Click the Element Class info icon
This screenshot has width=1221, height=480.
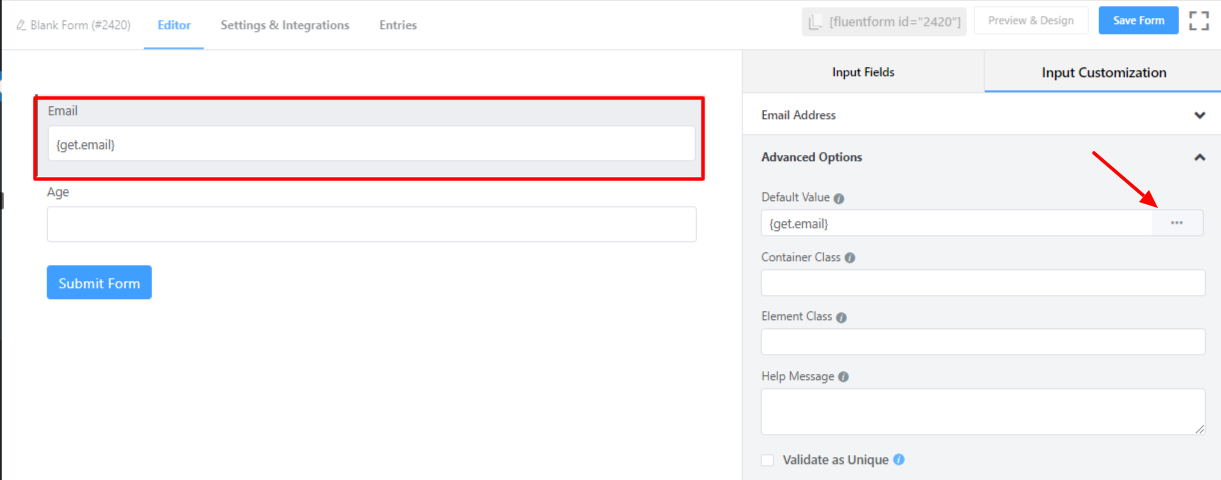841,317
